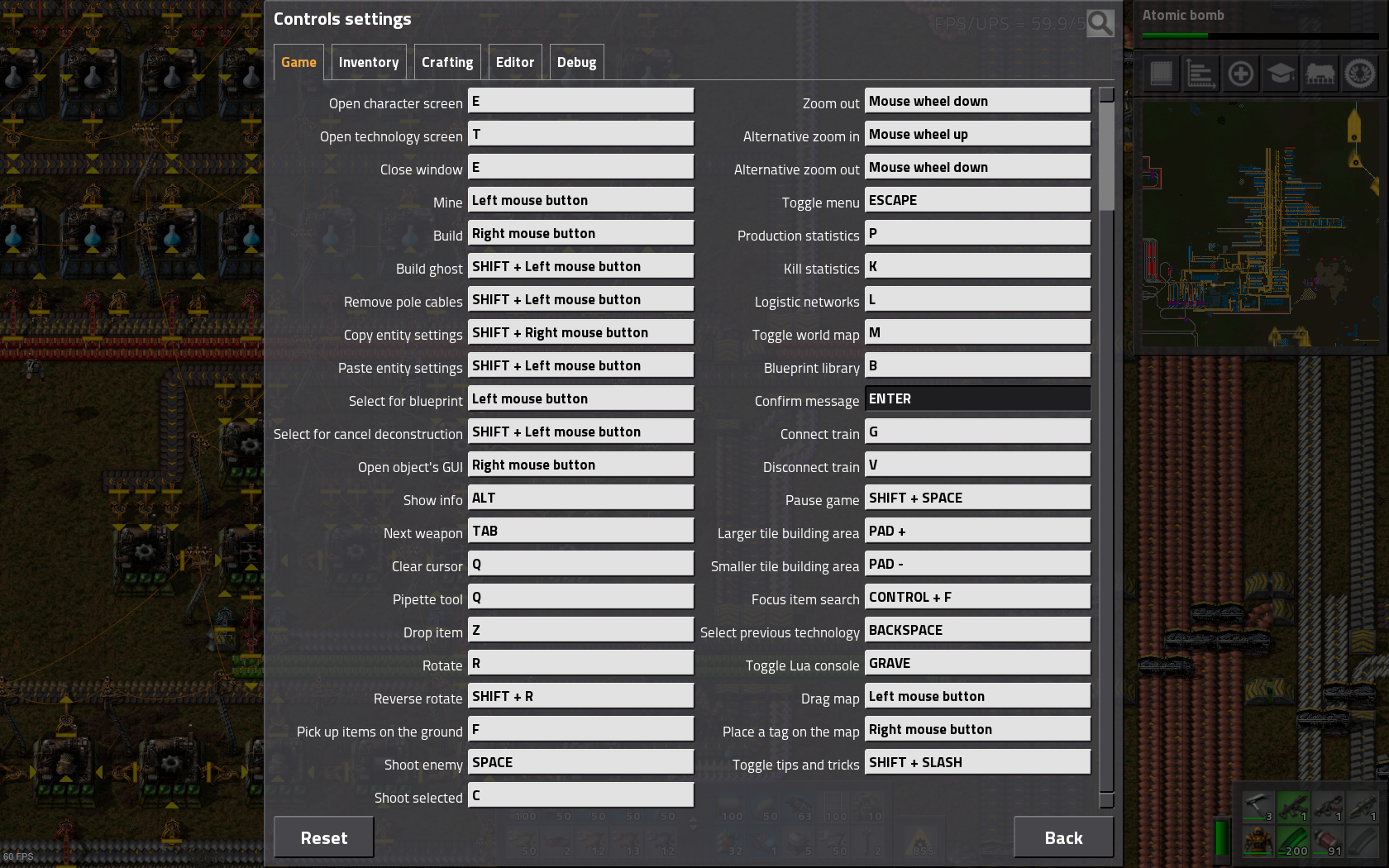
Task: Click the Pause game SHIFT + SPACE binding
Action: click(x=977, y=498)
